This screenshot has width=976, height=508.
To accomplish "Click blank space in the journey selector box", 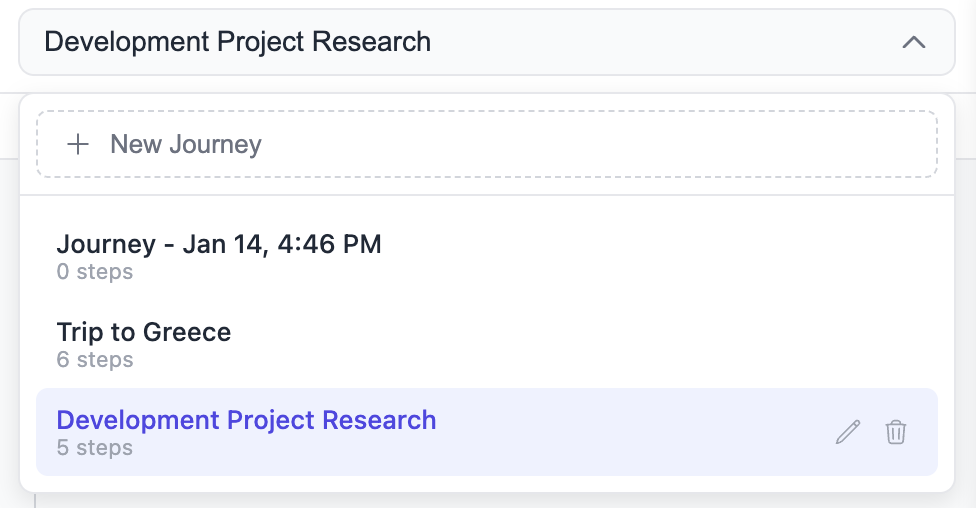I will 660,42.
